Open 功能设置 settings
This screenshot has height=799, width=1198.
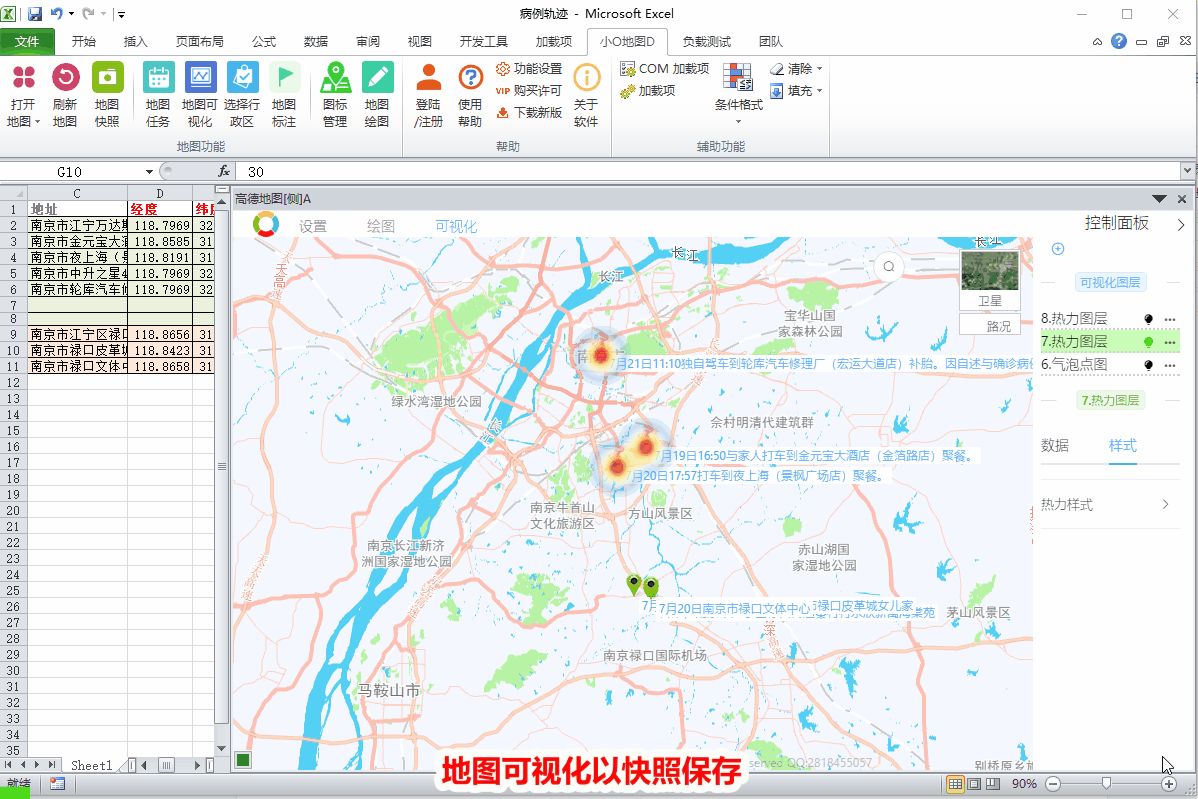(529, 69)
